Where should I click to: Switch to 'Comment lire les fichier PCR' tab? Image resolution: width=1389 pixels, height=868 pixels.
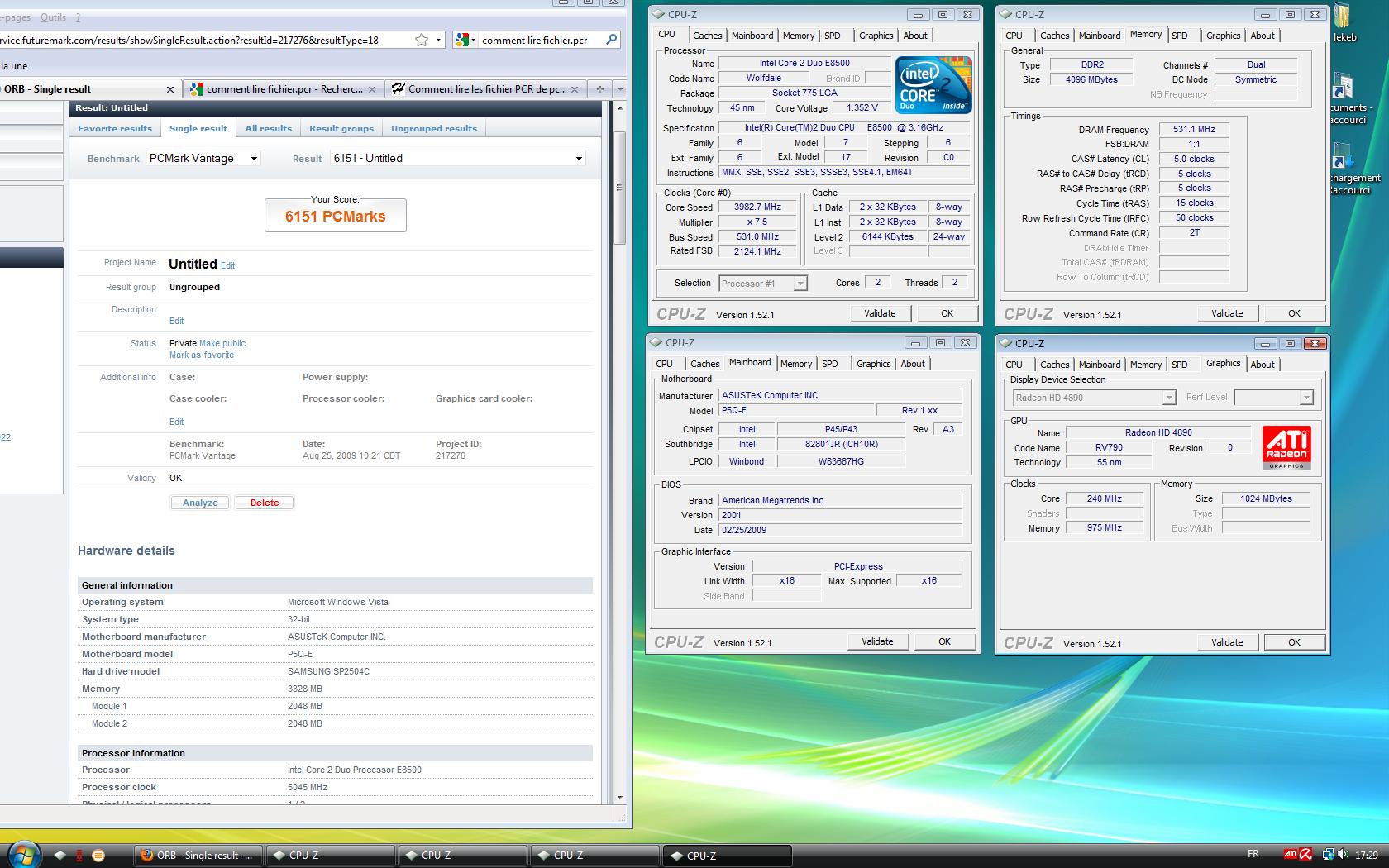[x=487, y=89]
